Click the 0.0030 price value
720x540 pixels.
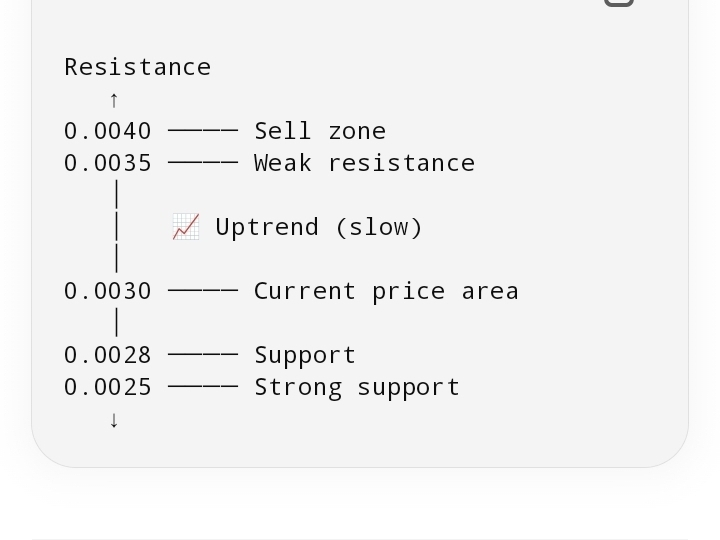tap(108, 291)
